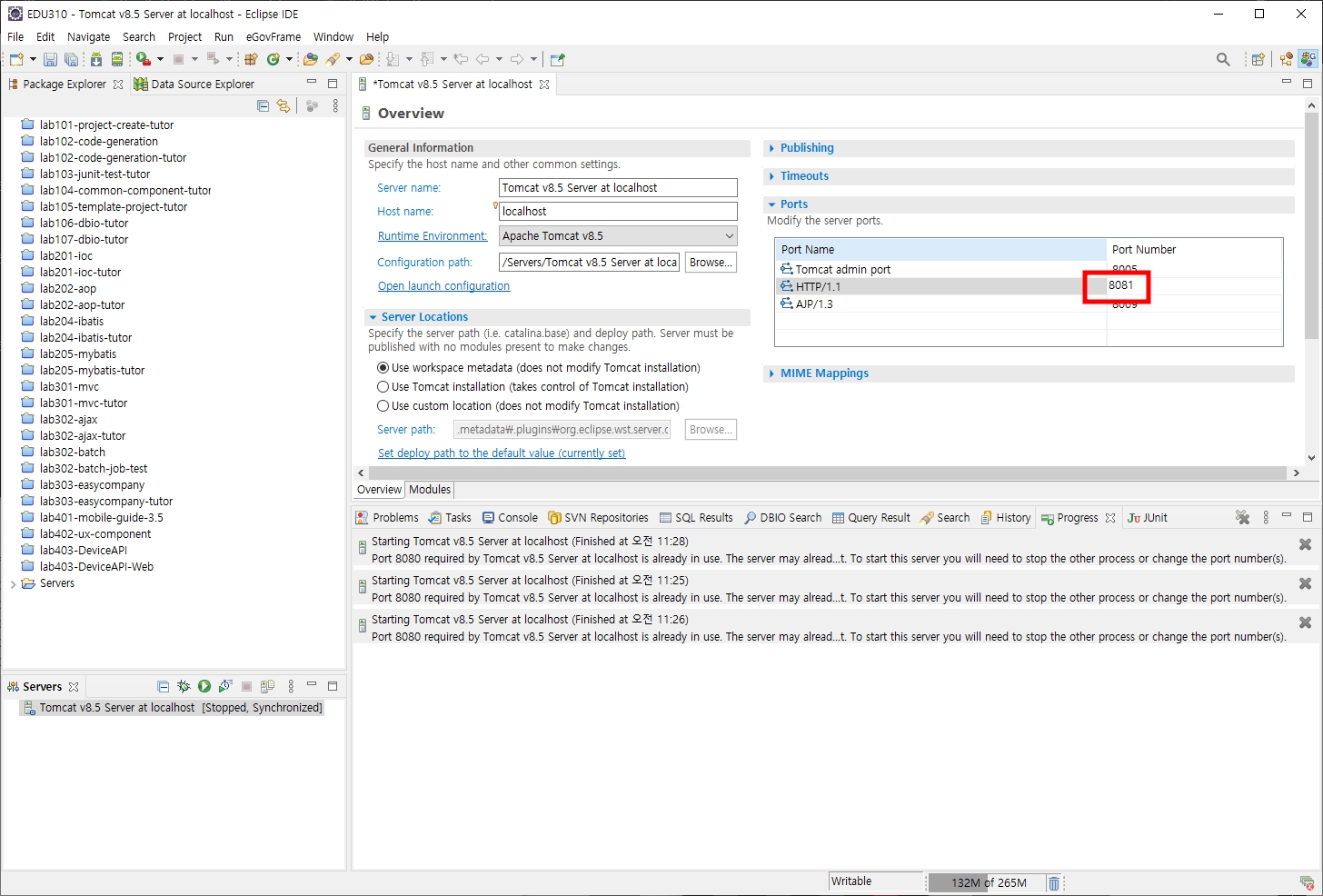Click the Server name input field
Viewport: 1323px width, 896px height.
coord(618,188)
